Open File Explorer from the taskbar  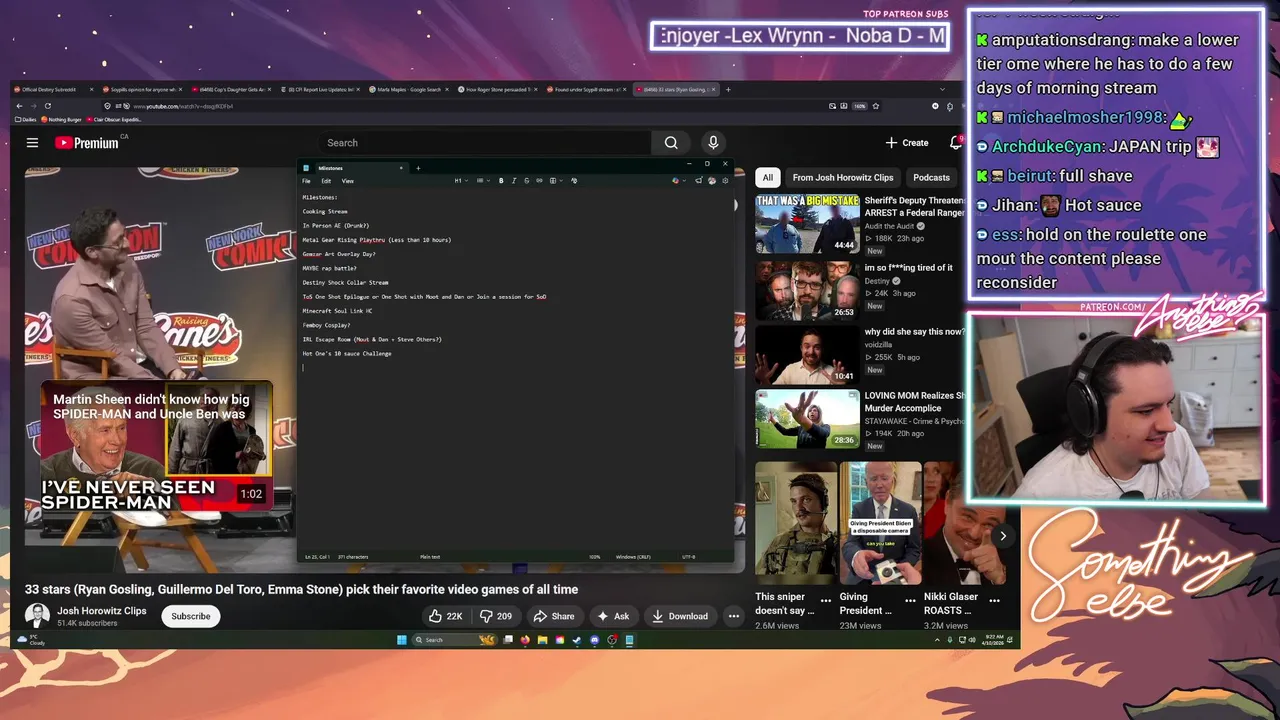542,640
